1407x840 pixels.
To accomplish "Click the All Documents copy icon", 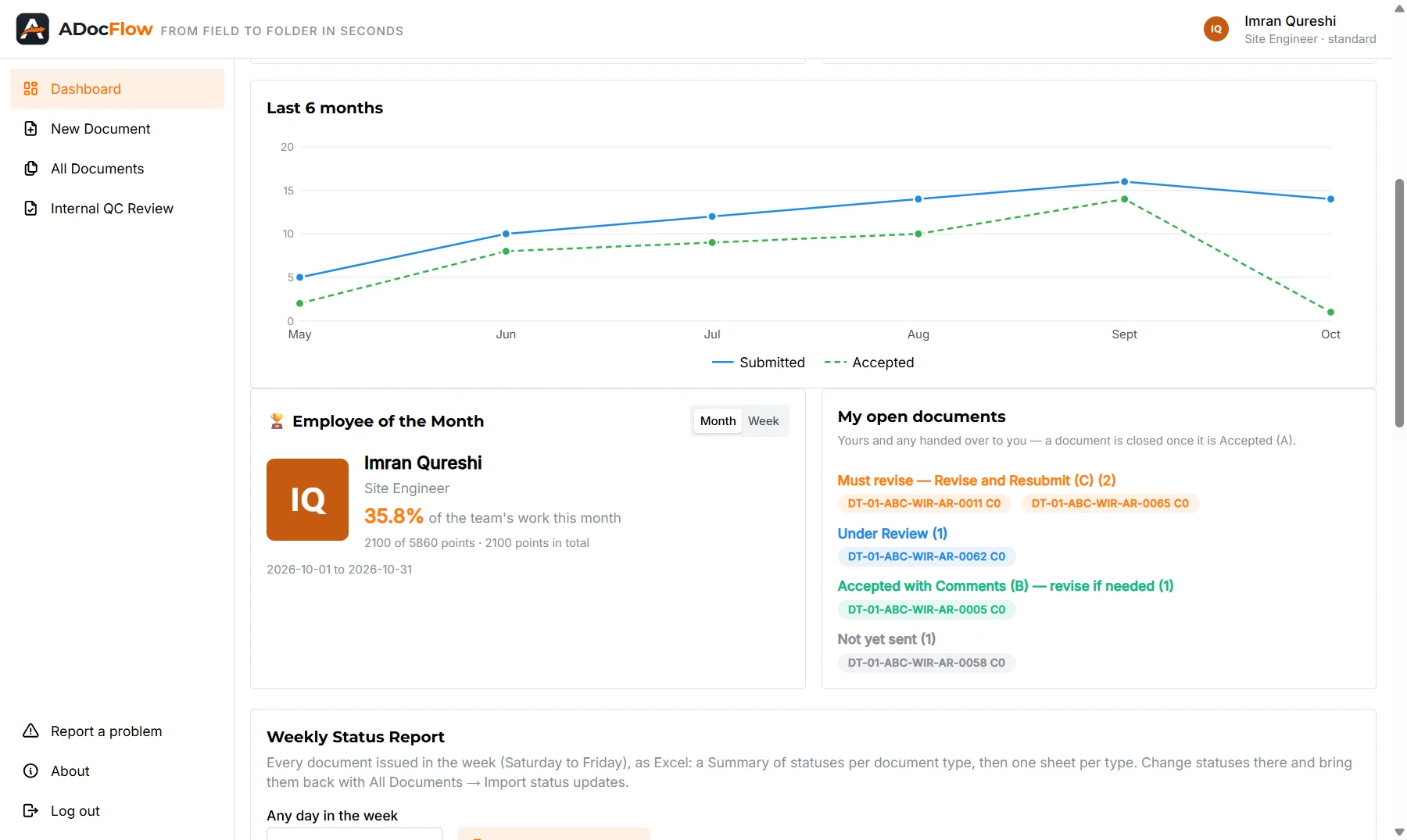I will (30, 168).
